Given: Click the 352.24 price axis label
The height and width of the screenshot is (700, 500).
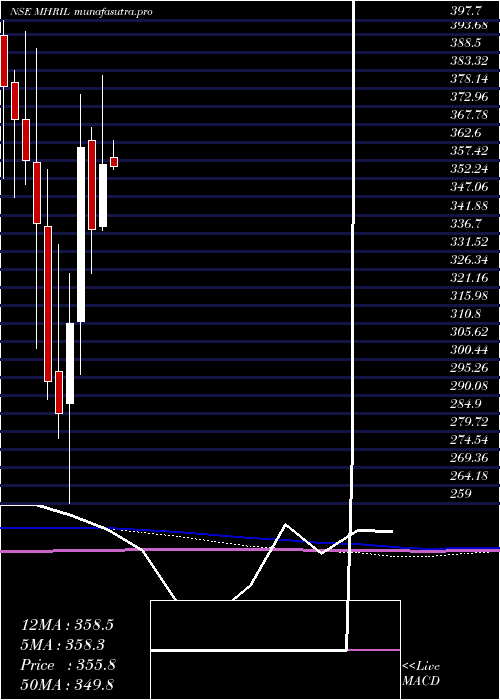Looking at the screenshot, I should pyautogui.click(x=469, y=169).
